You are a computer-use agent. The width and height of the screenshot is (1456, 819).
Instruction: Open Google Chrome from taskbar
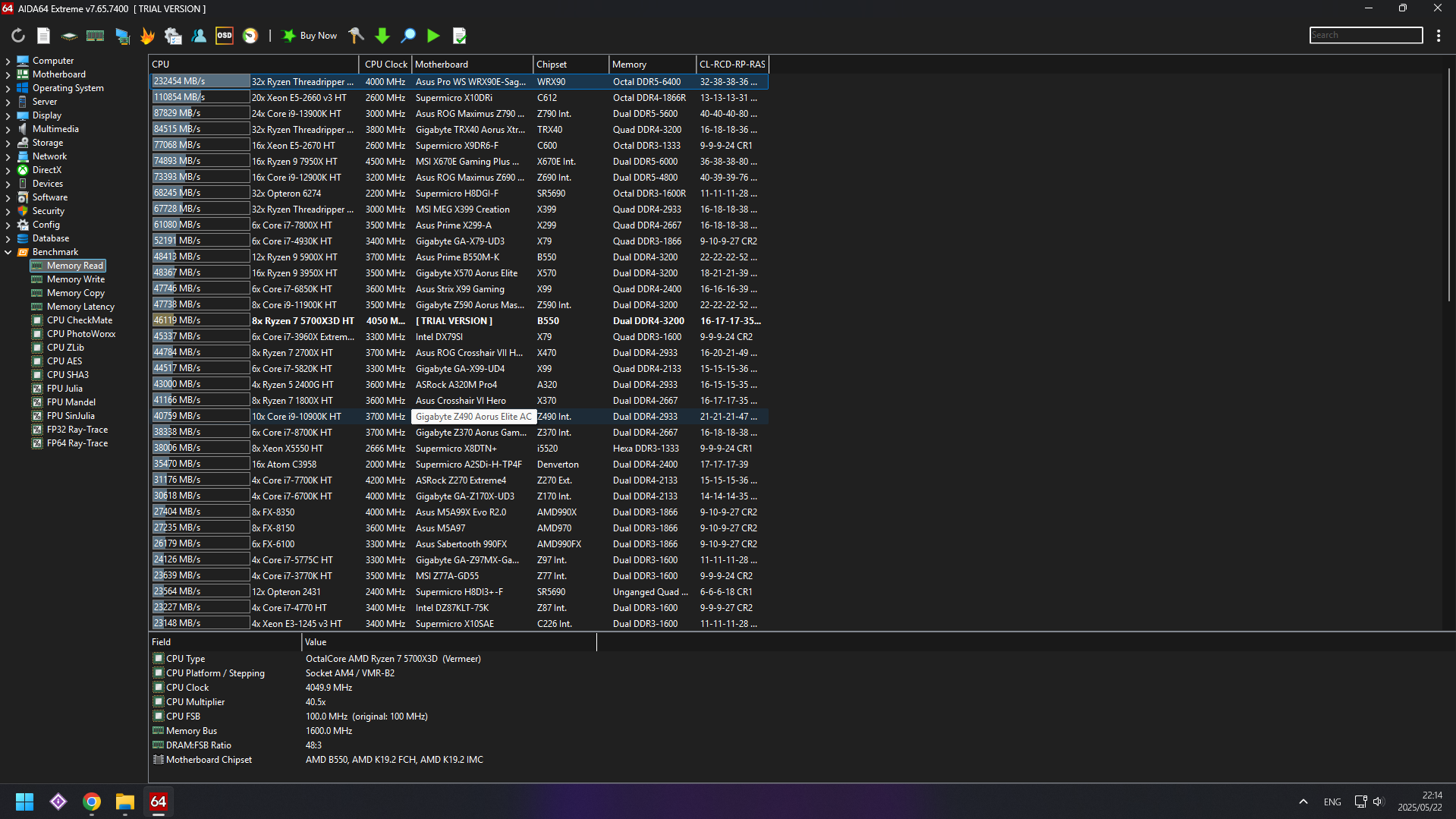coord(92,802)
